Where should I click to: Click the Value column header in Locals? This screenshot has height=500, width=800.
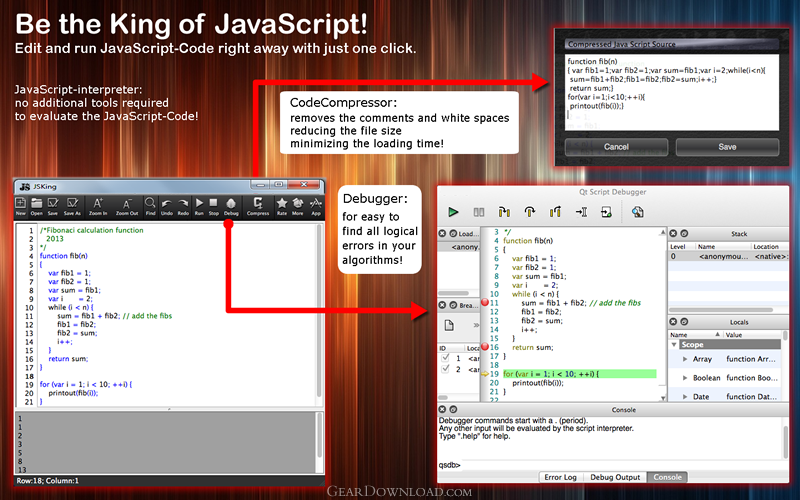click(x=752, y=335)
